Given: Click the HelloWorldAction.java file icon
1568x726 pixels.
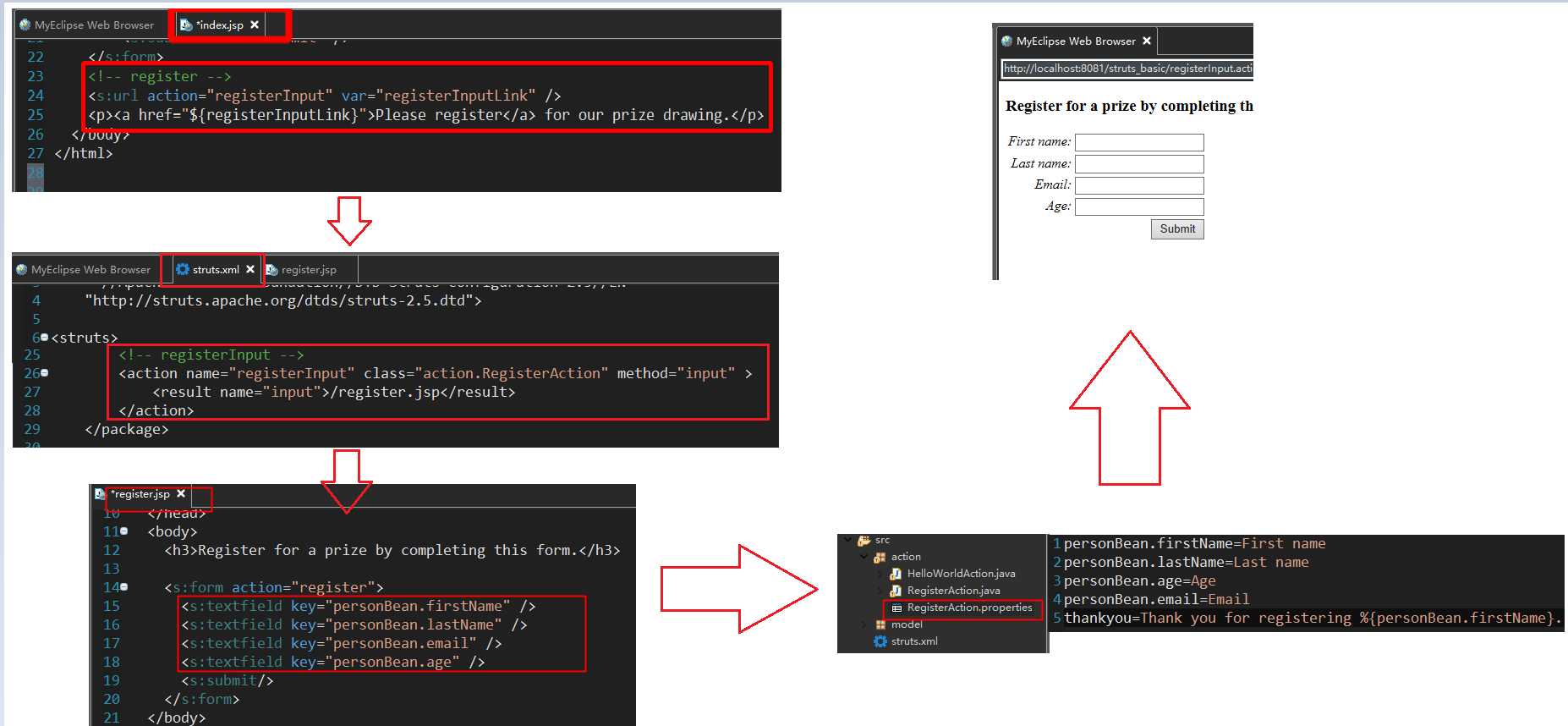Looking at the screenshot, I should click(896, 574).
